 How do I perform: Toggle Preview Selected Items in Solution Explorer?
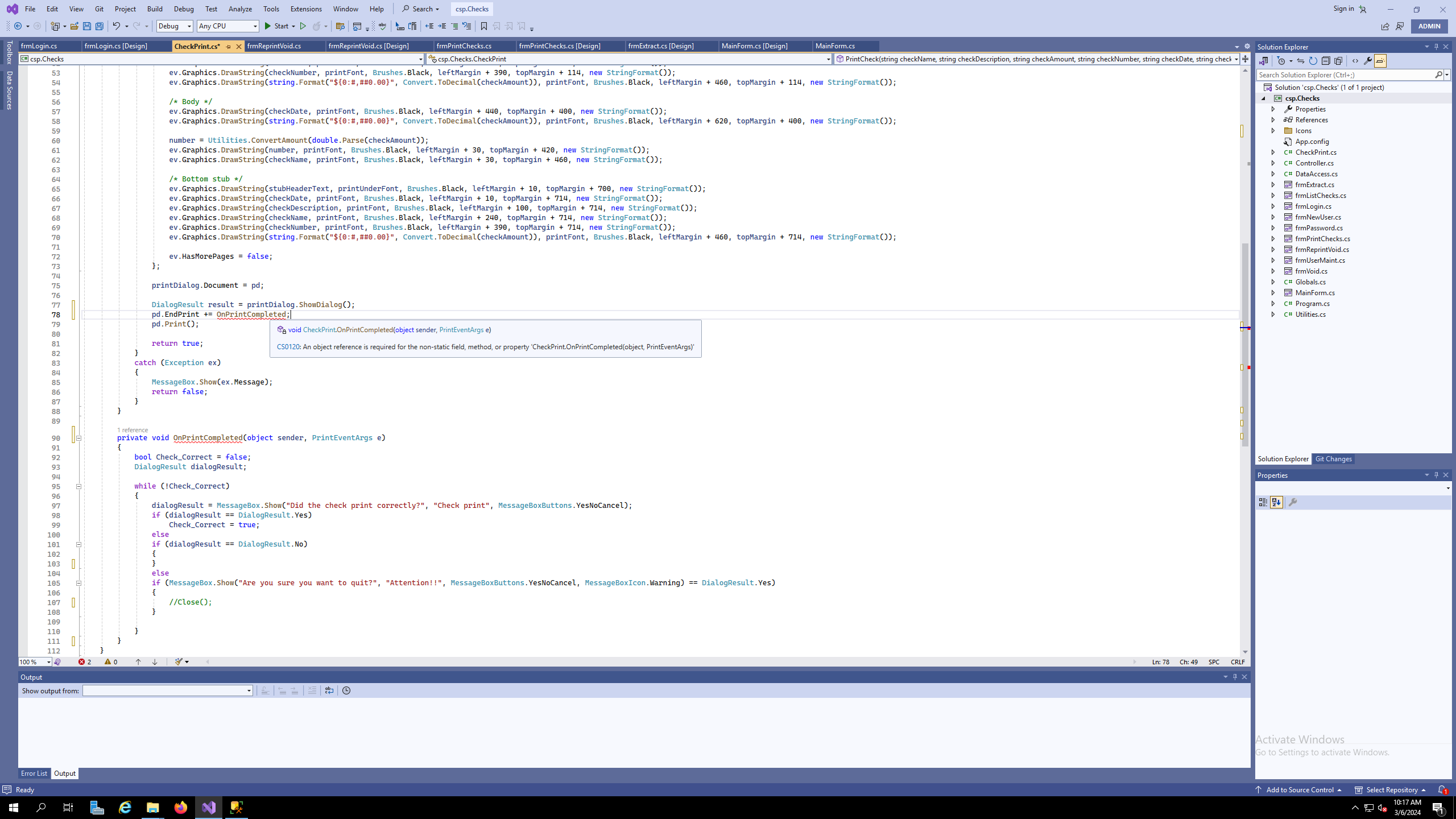pos(1380,61)
